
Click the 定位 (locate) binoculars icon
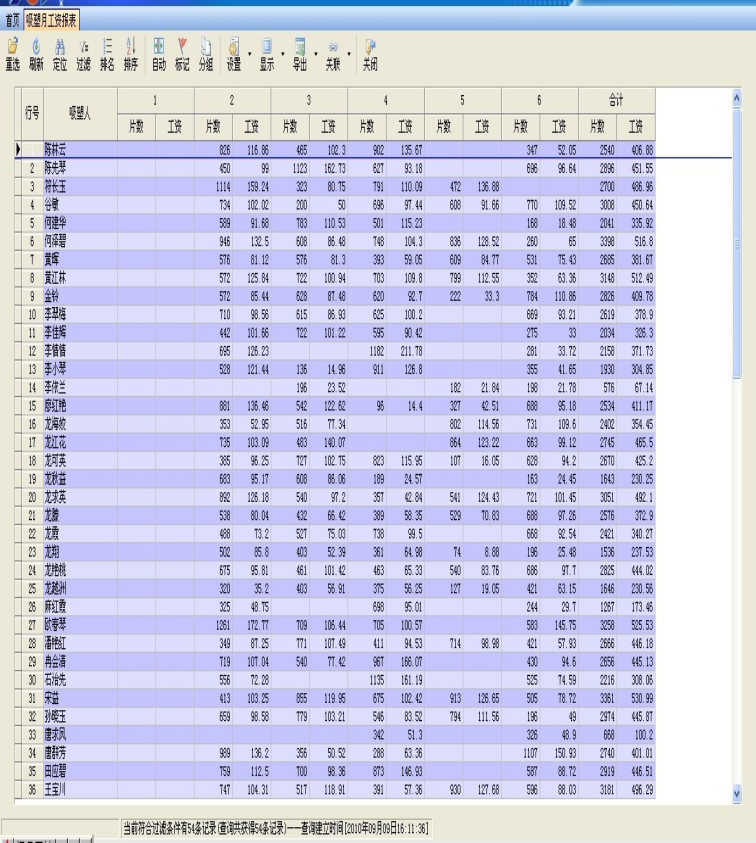[x=60, y=54]
